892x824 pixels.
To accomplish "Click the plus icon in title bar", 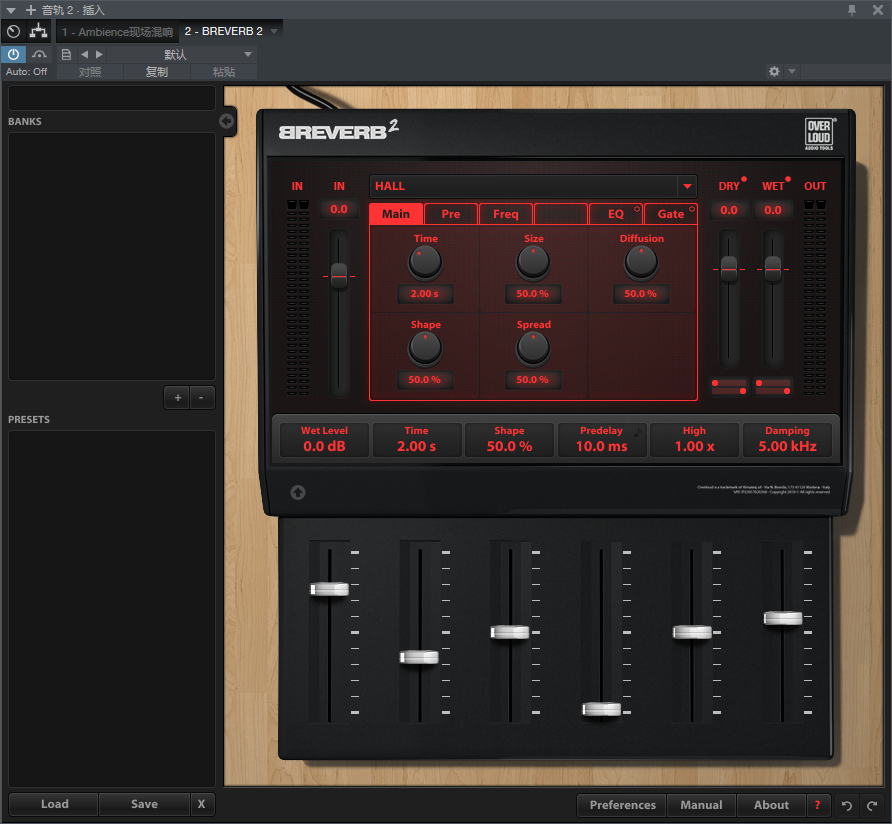I will tap(31, 10).
